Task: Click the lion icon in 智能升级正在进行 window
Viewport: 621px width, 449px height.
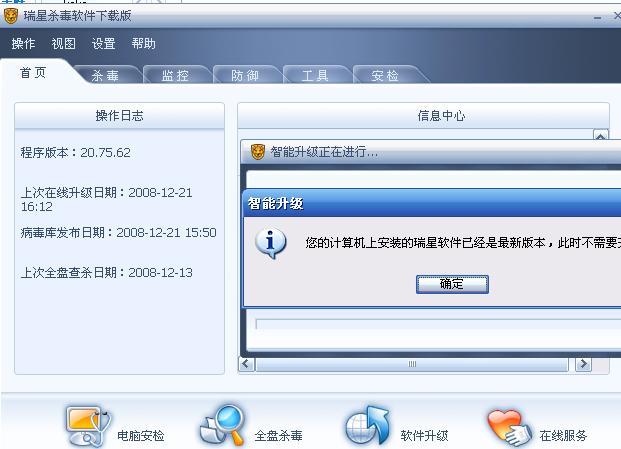Action: (x=257, y=152)
